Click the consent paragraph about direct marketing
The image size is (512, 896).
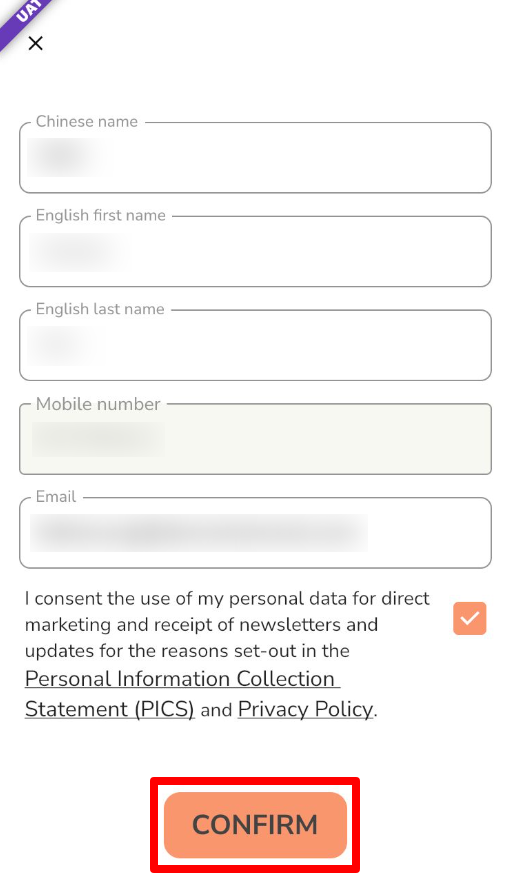[227, 654]
